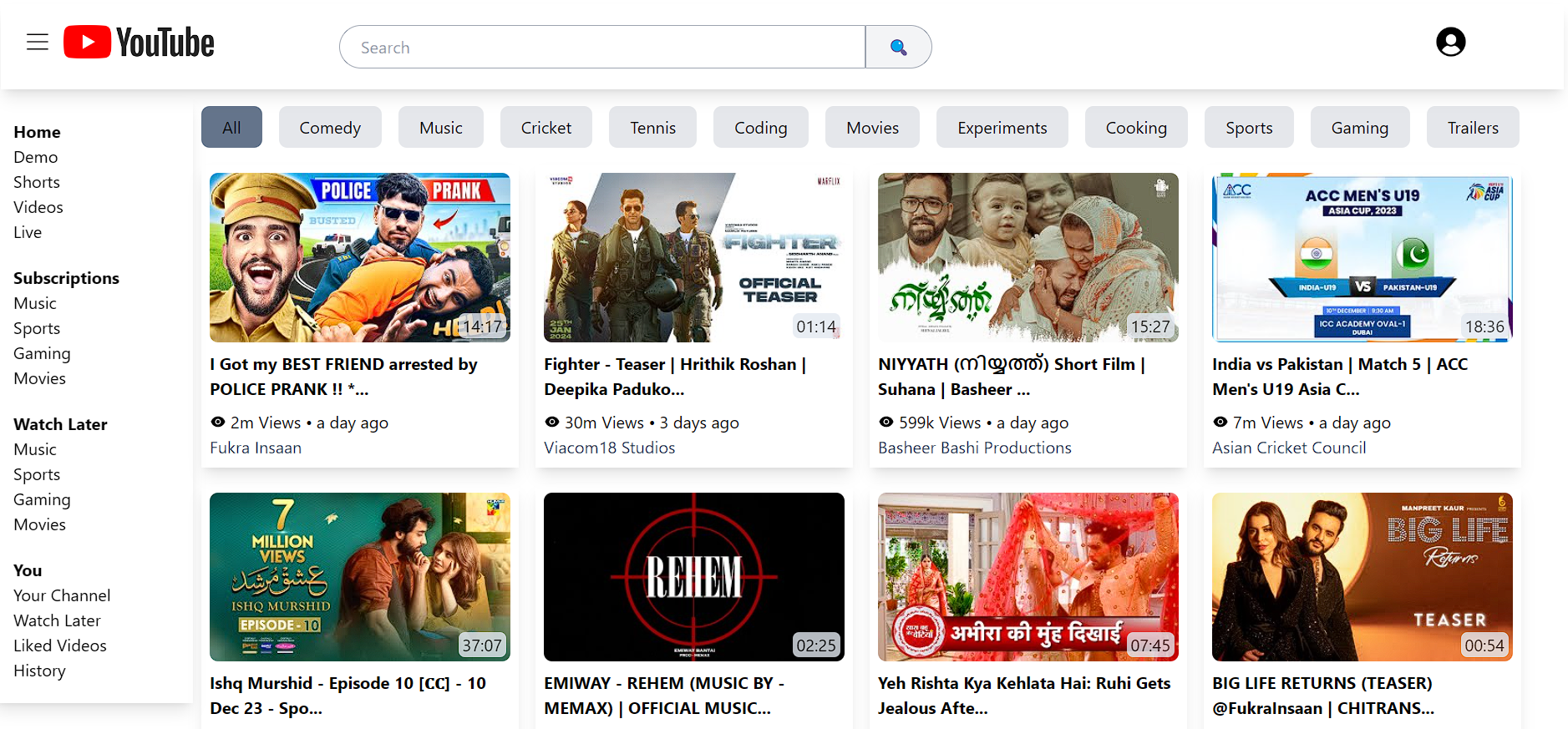Select the All filter chip

231,127
